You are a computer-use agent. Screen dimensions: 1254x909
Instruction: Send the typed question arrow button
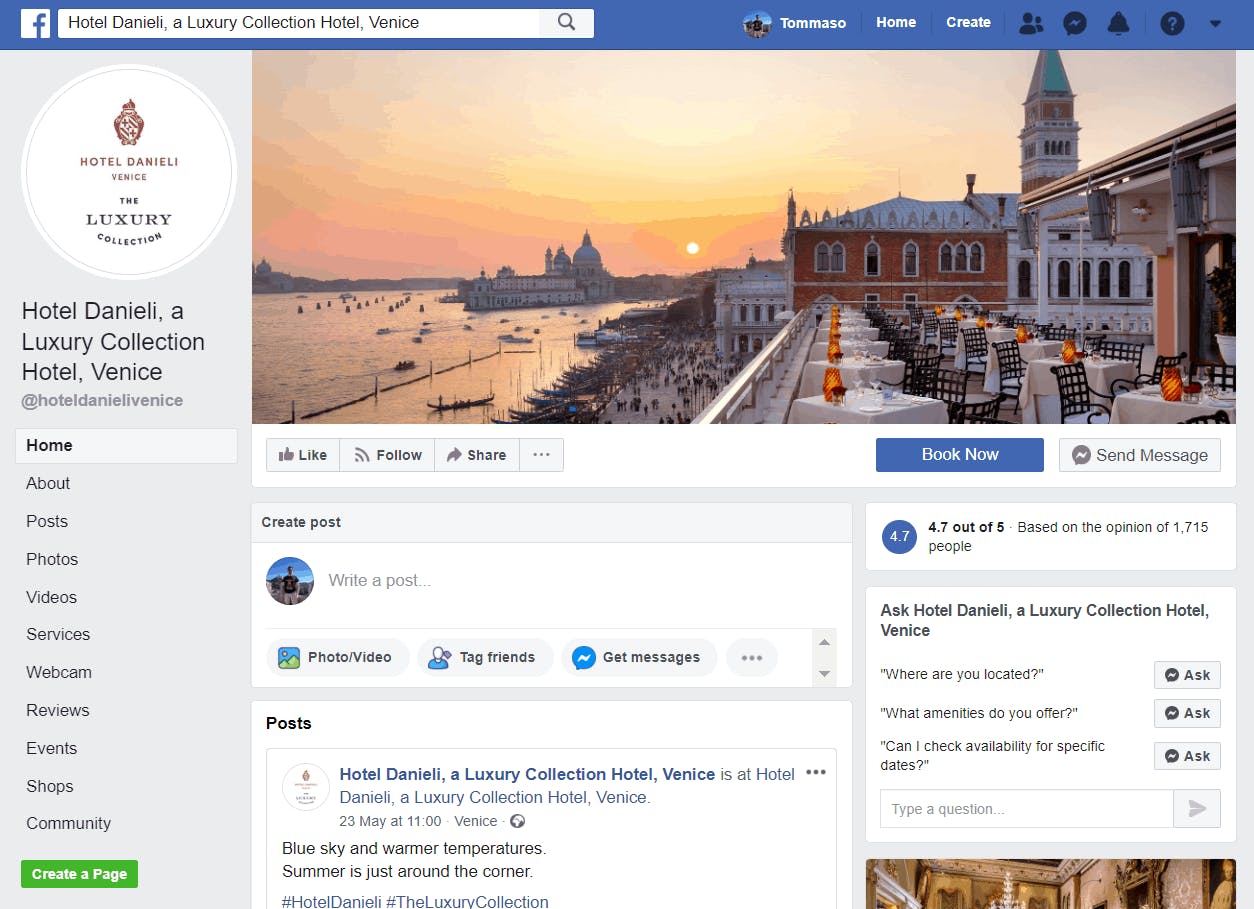[1197, 809]
